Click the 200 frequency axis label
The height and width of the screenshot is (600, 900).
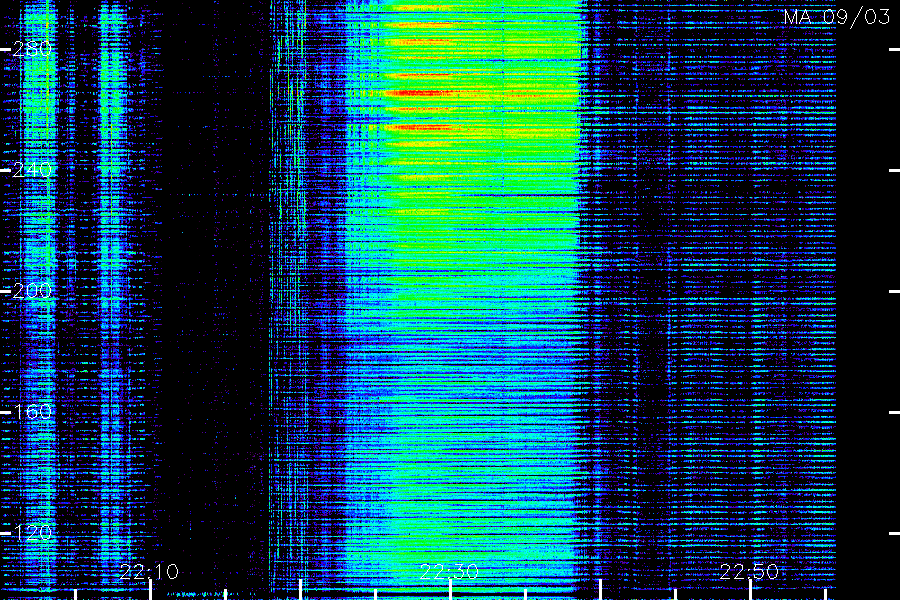32,291
